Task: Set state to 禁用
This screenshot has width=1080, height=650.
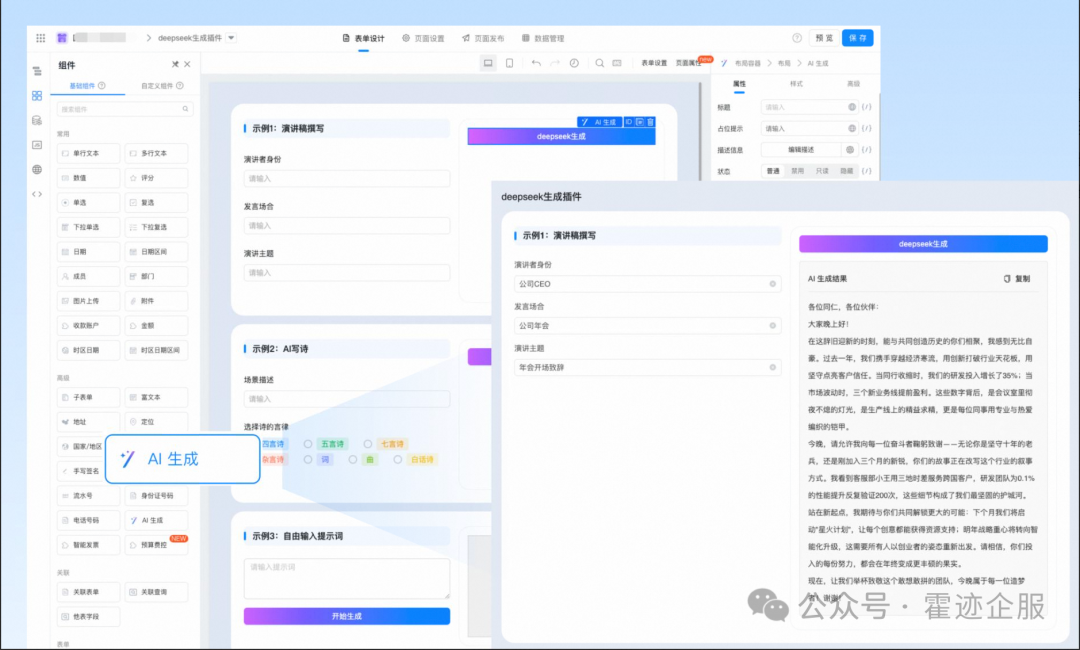Action: coord(798,171)
